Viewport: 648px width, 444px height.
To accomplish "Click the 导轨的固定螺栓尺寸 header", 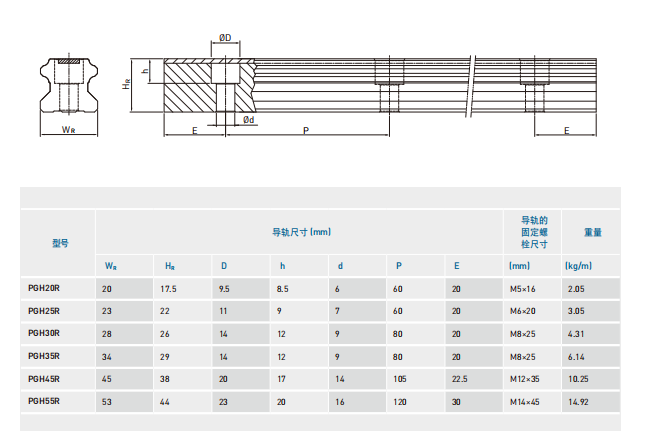I will (x=534, y=232).
